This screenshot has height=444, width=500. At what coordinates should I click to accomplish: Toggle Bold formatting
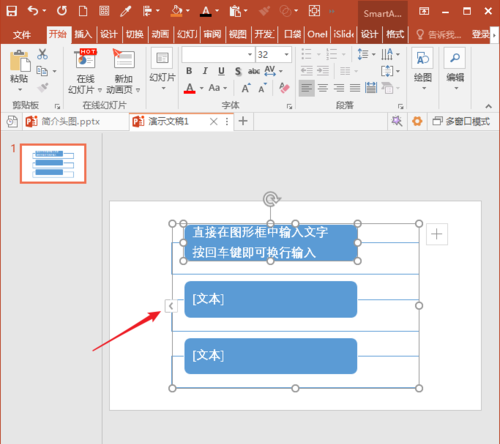click(189, 71)
